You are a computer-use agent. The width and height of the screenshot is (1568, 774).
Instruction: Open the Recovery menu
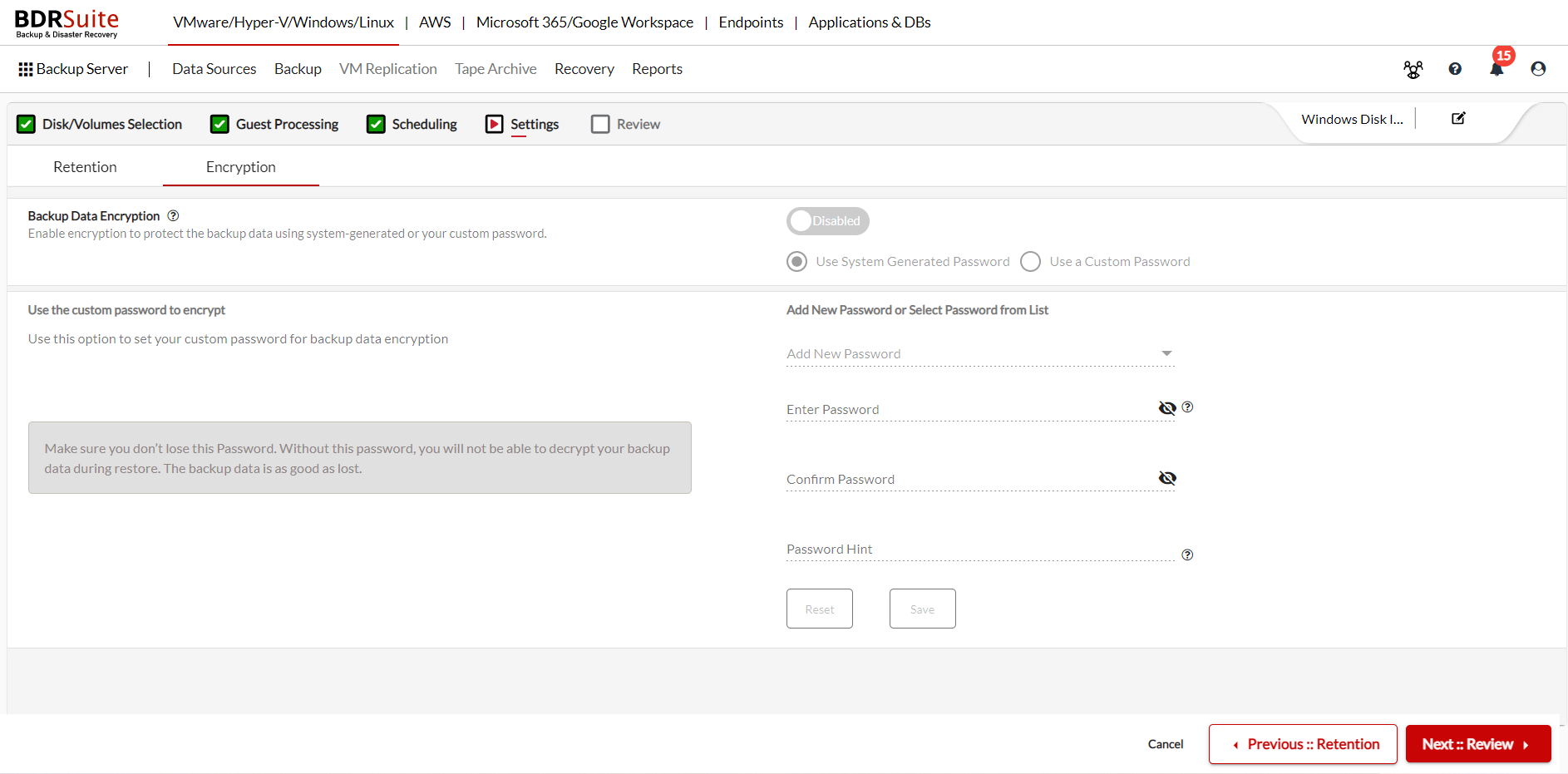tap(584, 69)
